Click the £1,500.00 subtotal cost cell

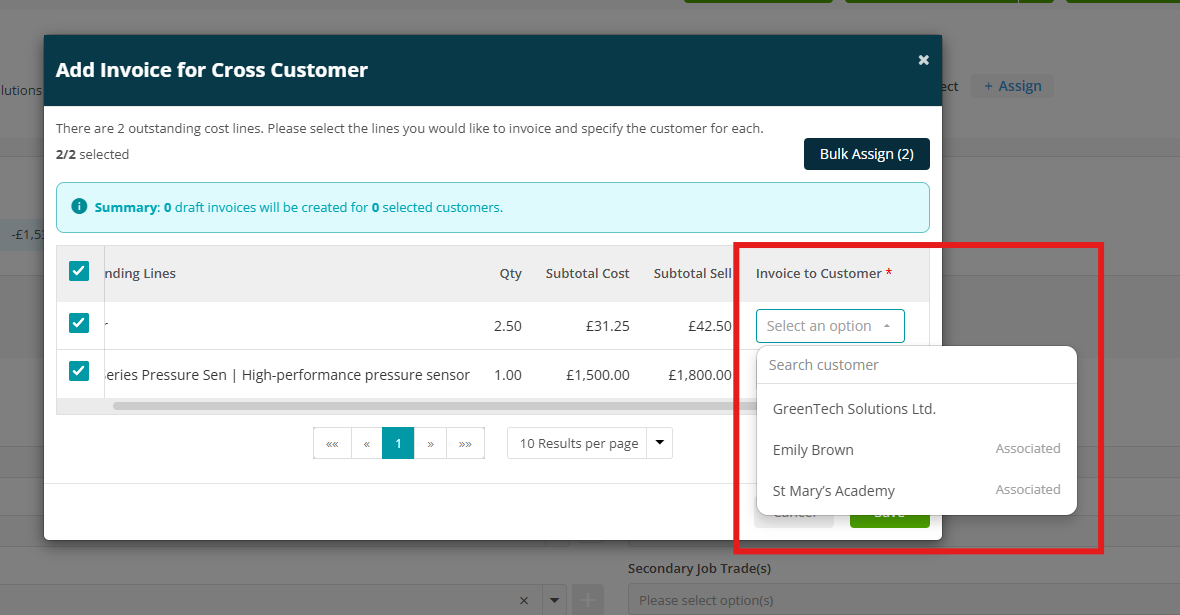[598, 375]
